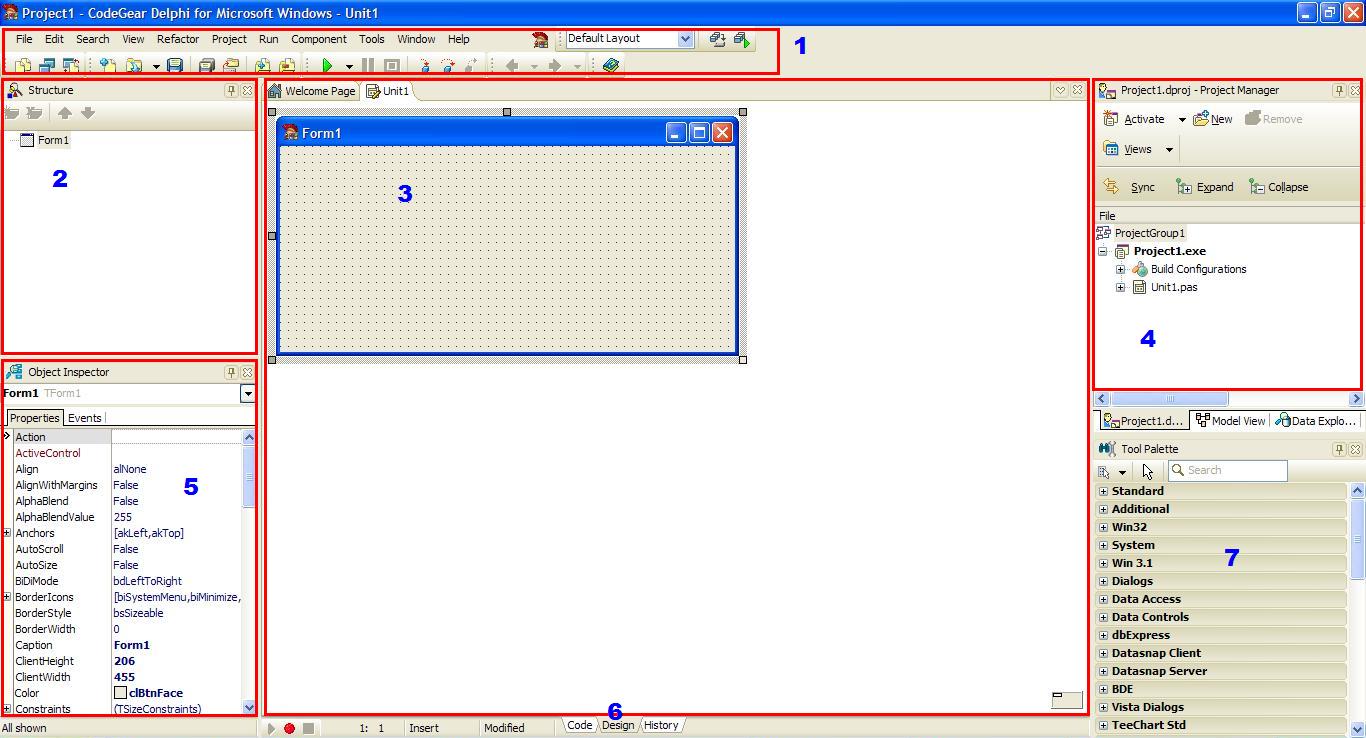The image size is (1366, 738).
Task: Expand the Anchors property
Action: [x=7, y=533]
